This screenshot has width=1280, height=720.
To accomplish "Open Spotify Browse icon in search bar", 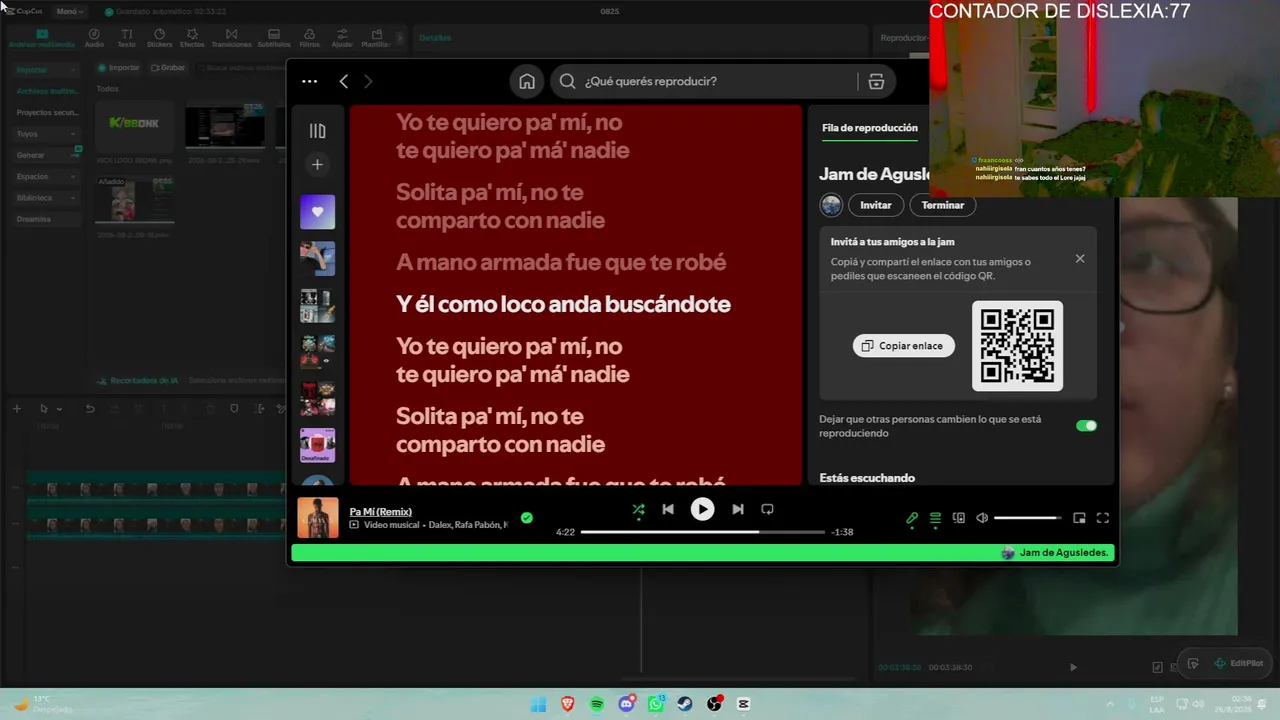I will tap(876, 82).
